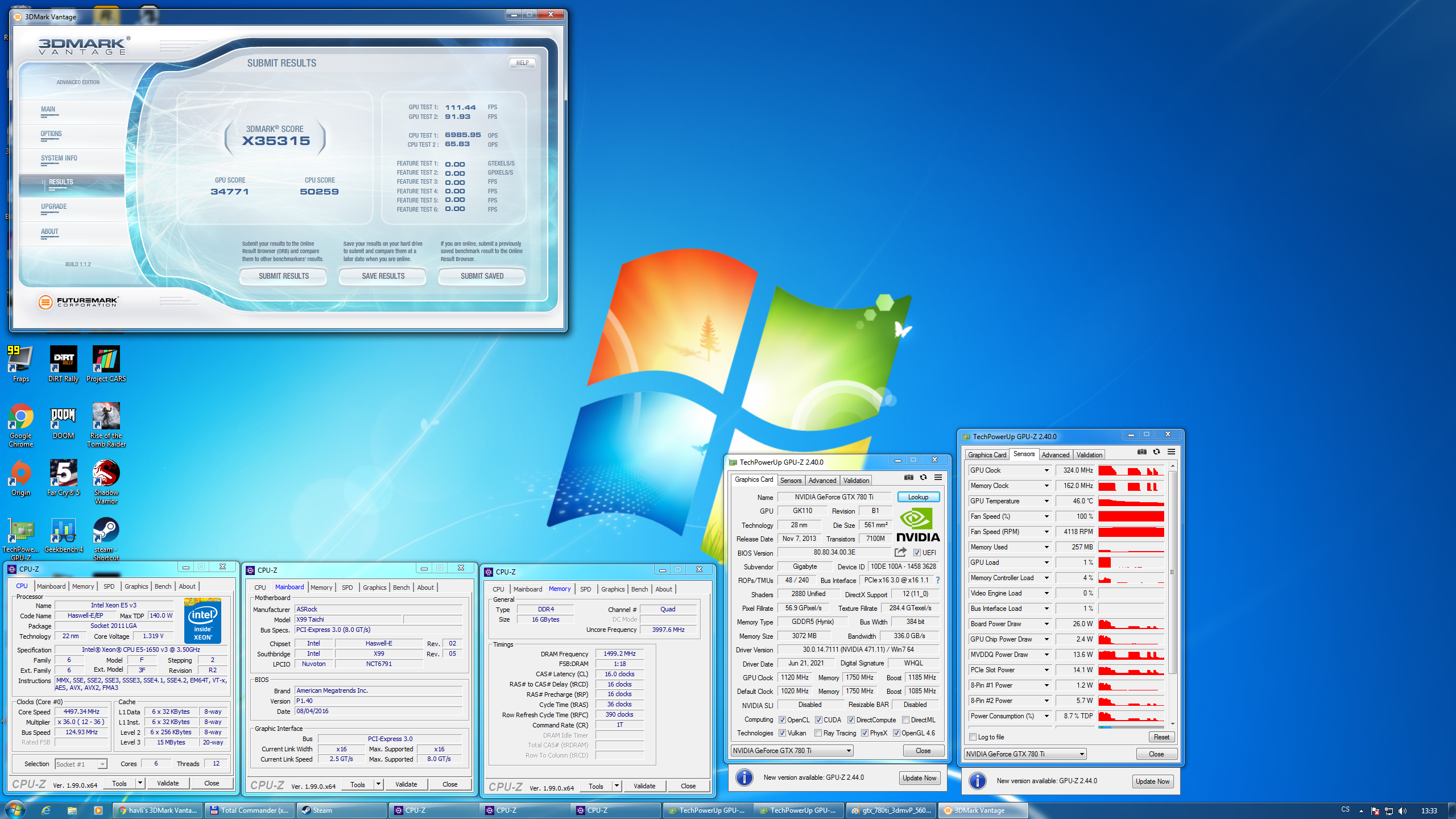This screenshot has width=1456, height=819.
Task: Click BIOS share/export icon next to BIOS Version
Action: (x=900, y=552)
